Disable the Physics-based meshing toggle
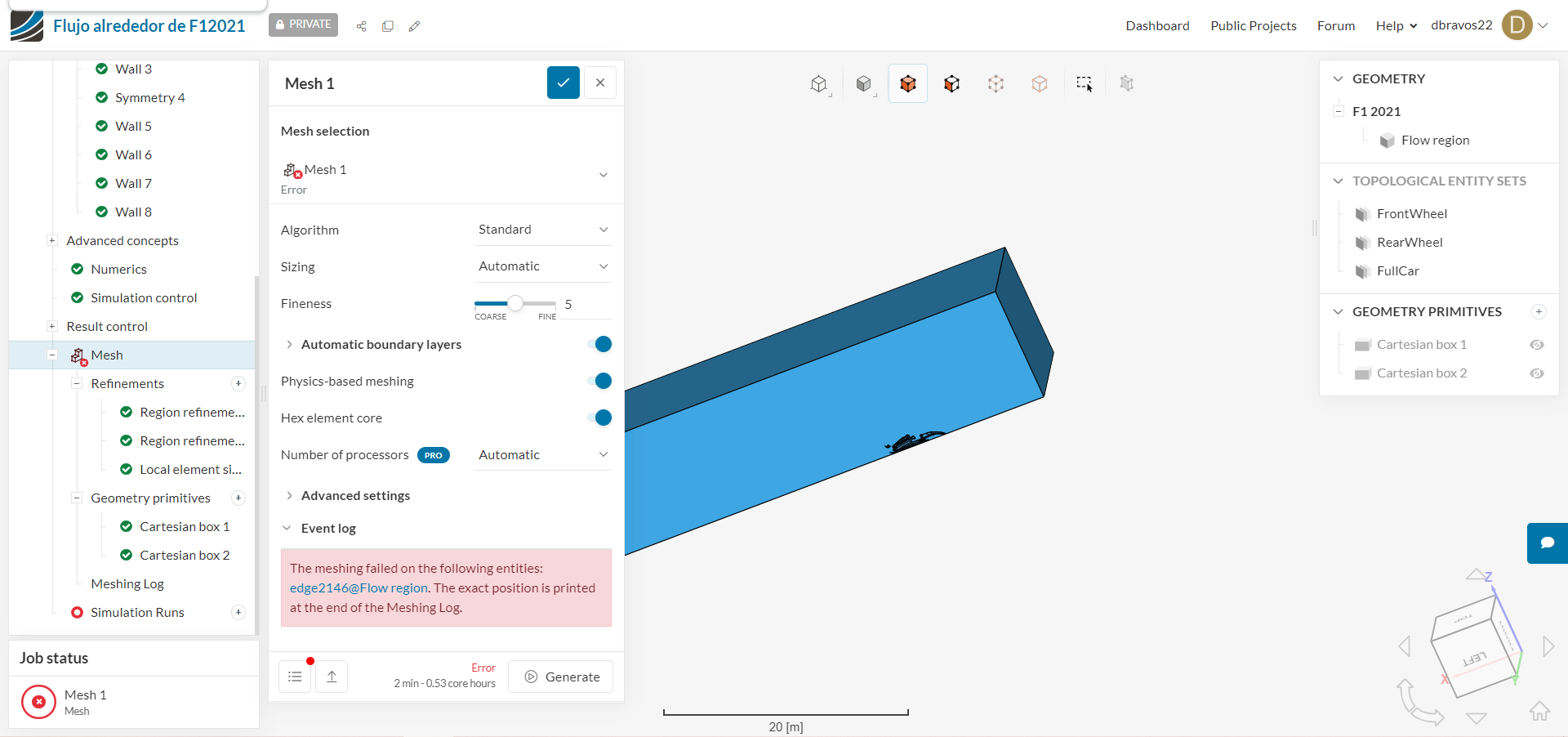 pyautogui.click(x=600, y=381)
